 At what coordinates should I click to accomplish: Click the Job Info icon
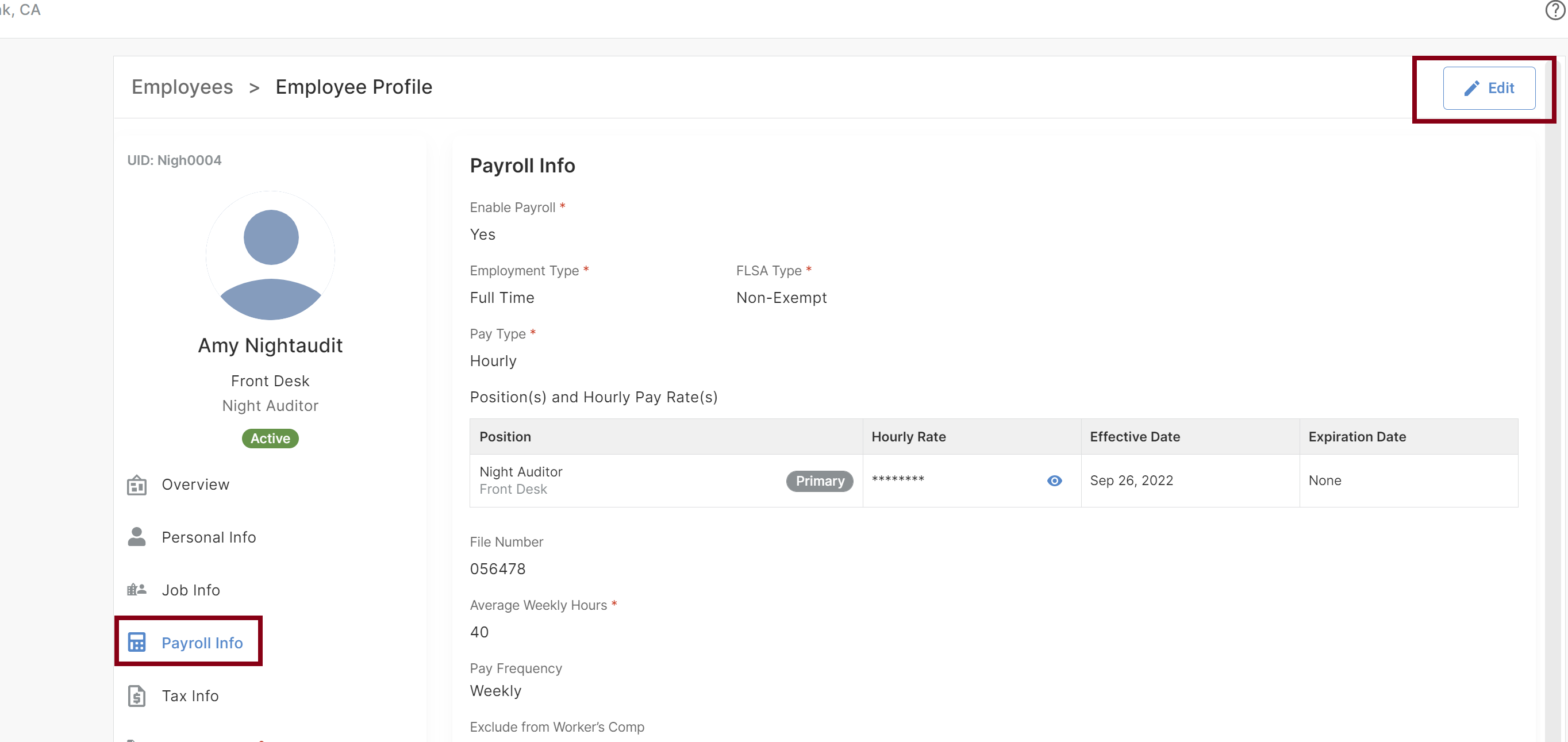tap(136, 589)
